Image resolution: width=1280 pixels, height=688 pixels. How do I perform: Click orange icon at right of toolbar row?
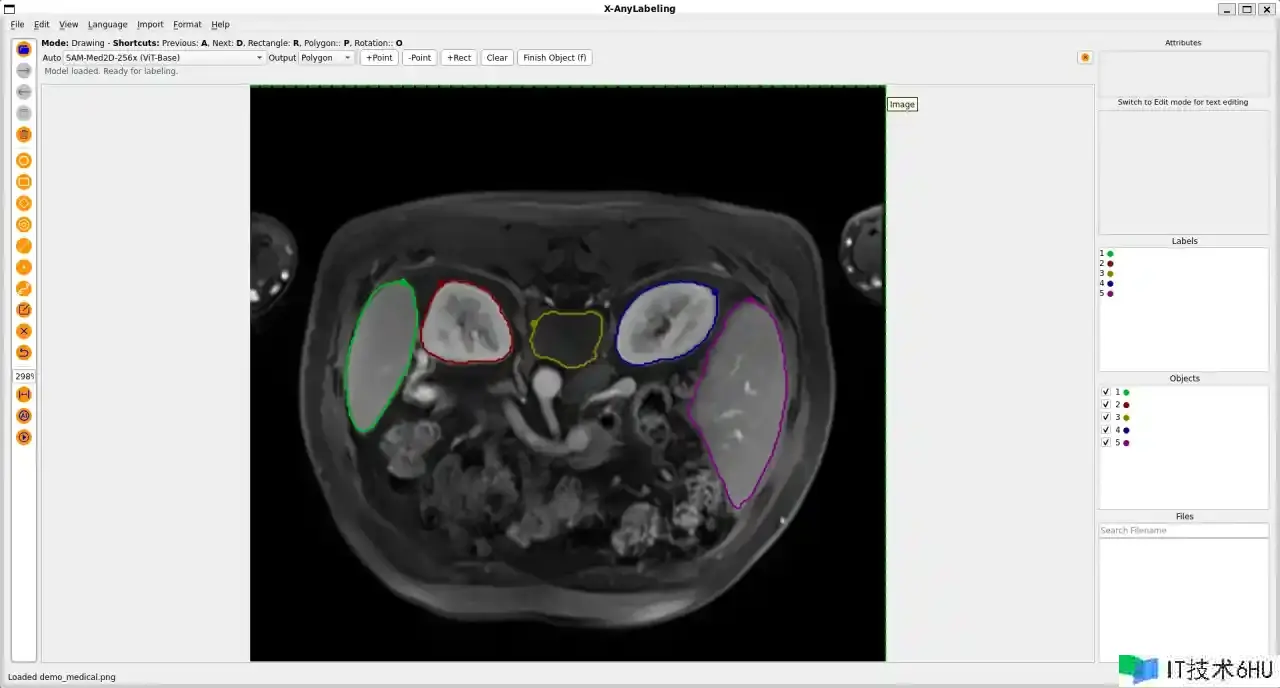click(x=1085, y=57)
